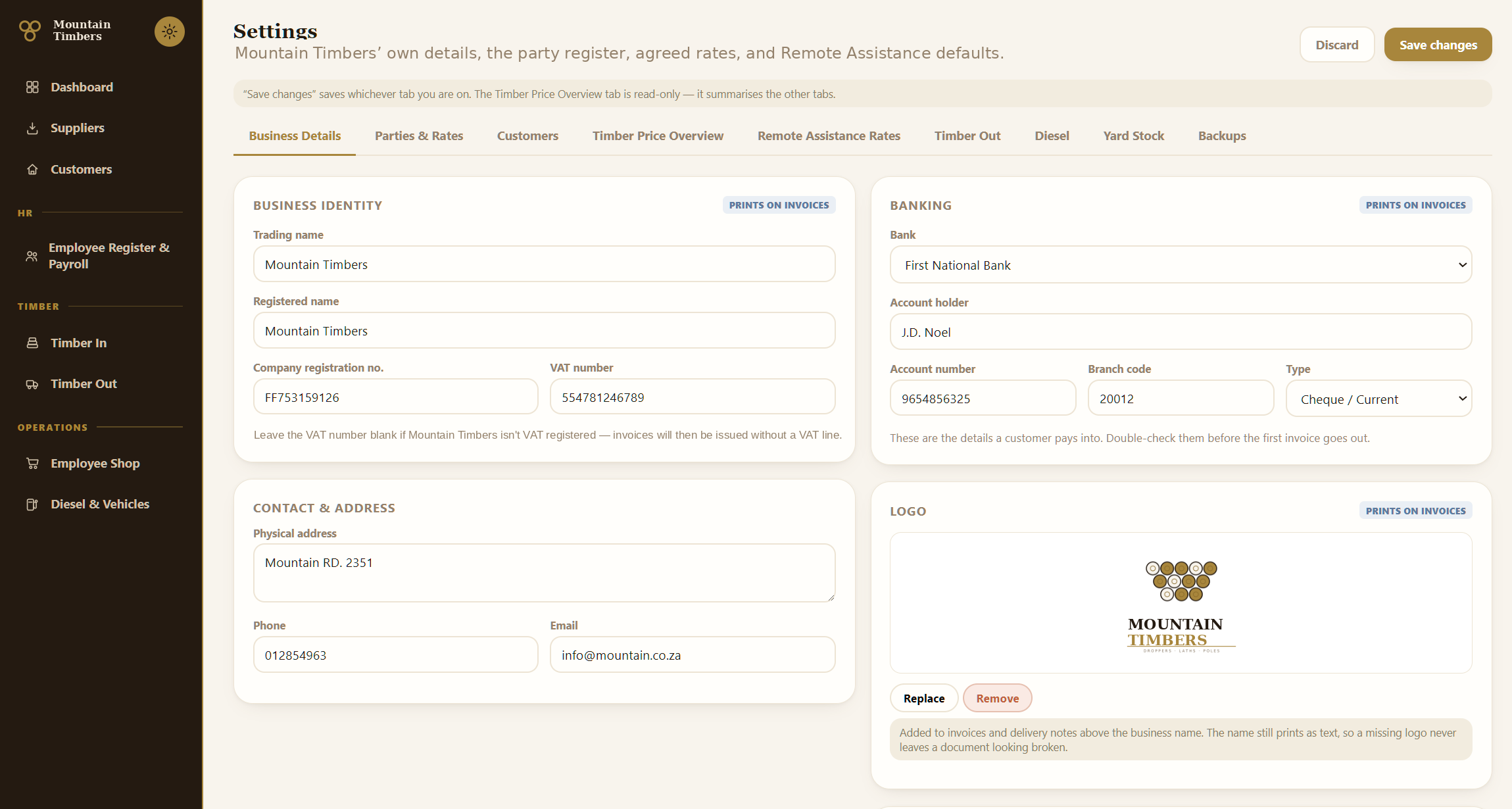This screenshot has width=1512, height=809.
Task: Click the Settings page heading
Action: 275,31
